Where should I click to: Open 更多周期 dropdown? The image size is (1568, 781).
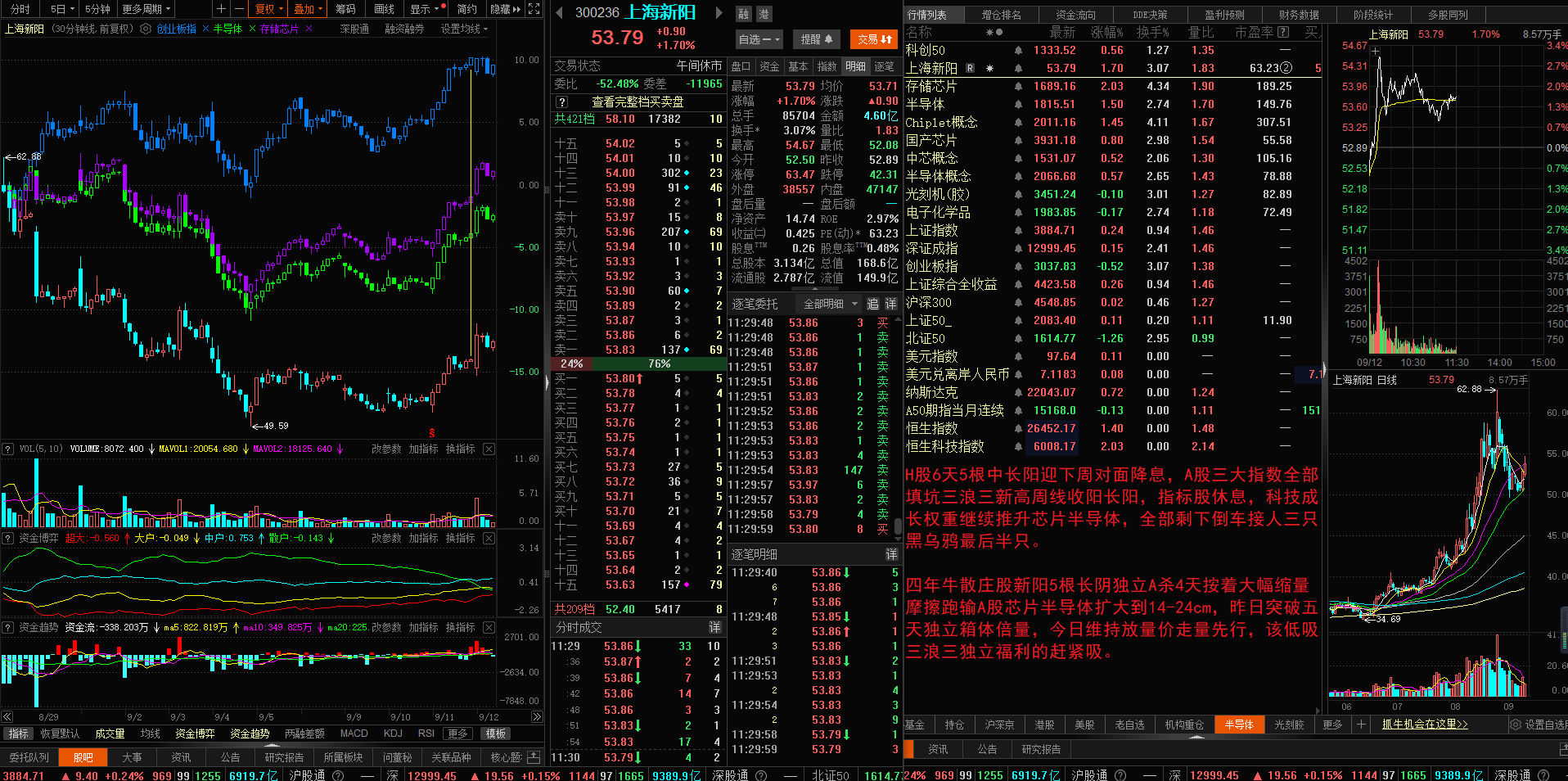(x=146, y=9)
